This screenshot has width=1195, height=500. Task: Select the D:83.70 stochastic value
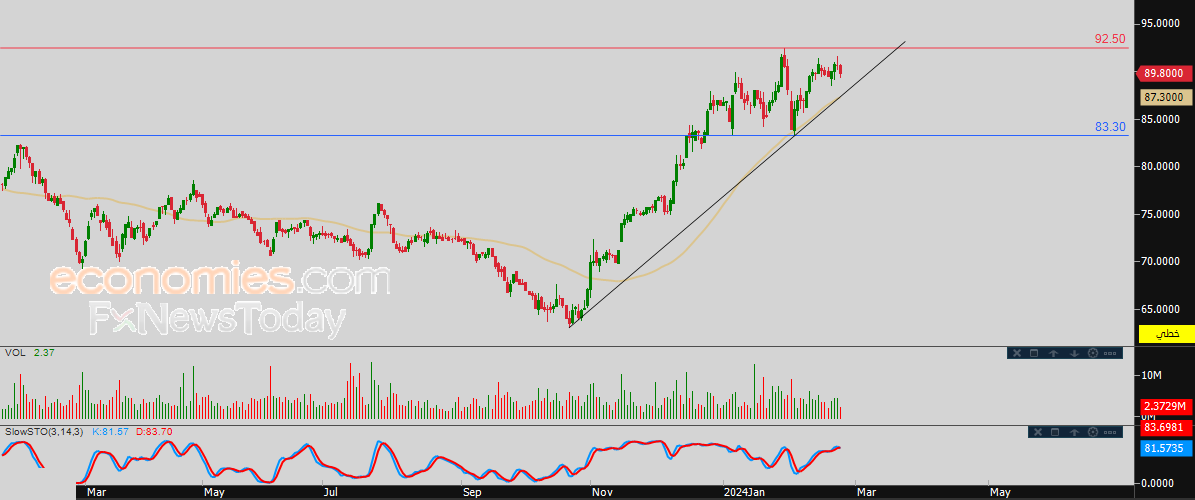155,432
